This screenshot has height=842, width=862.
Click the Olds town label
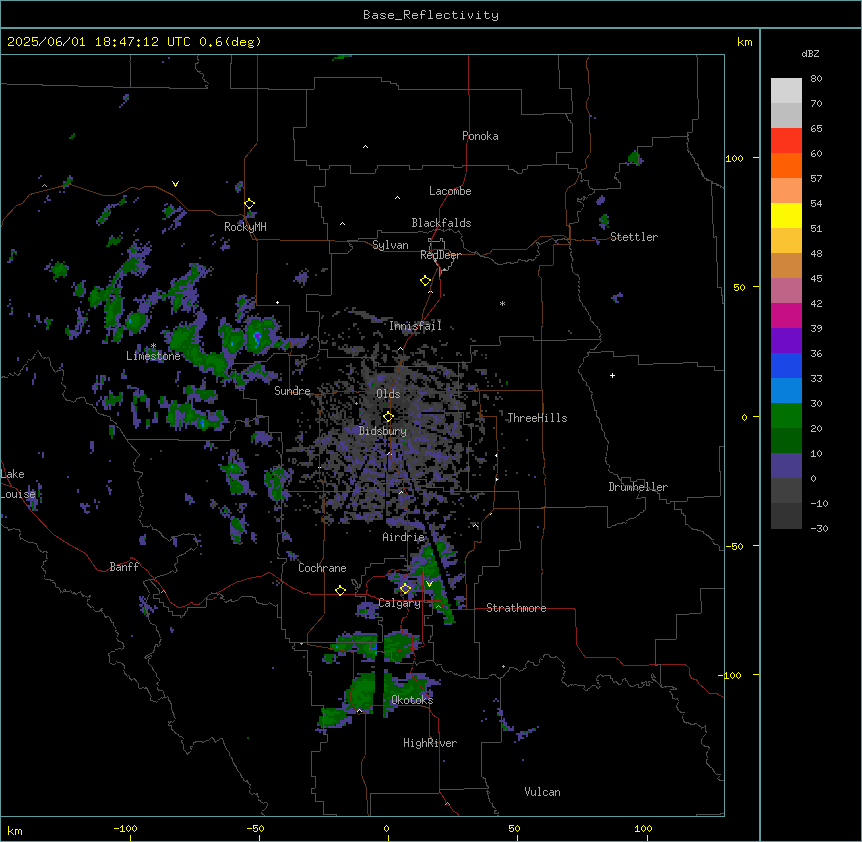[x=388, y=394]
